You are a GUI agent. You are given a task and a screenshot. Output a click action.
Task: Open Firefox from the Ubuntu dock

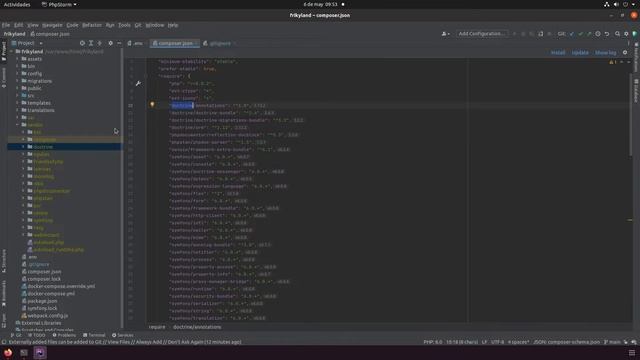(x=8, y=353)
